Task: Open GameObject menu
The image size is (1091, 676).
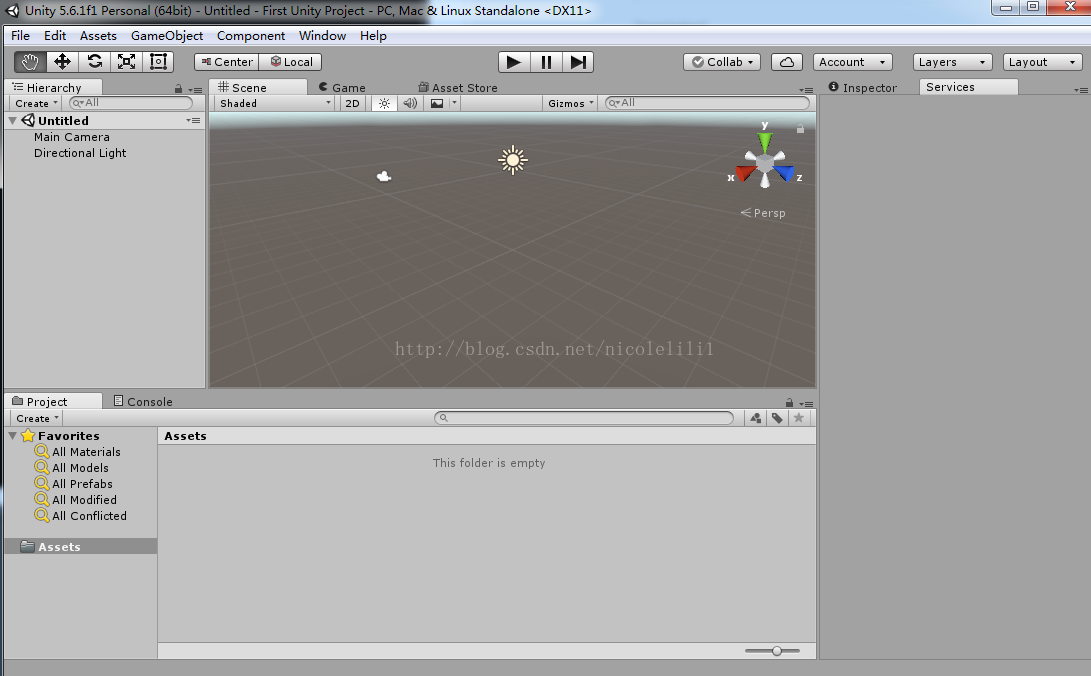Action: pyautogui.click(x=167, y=35)
